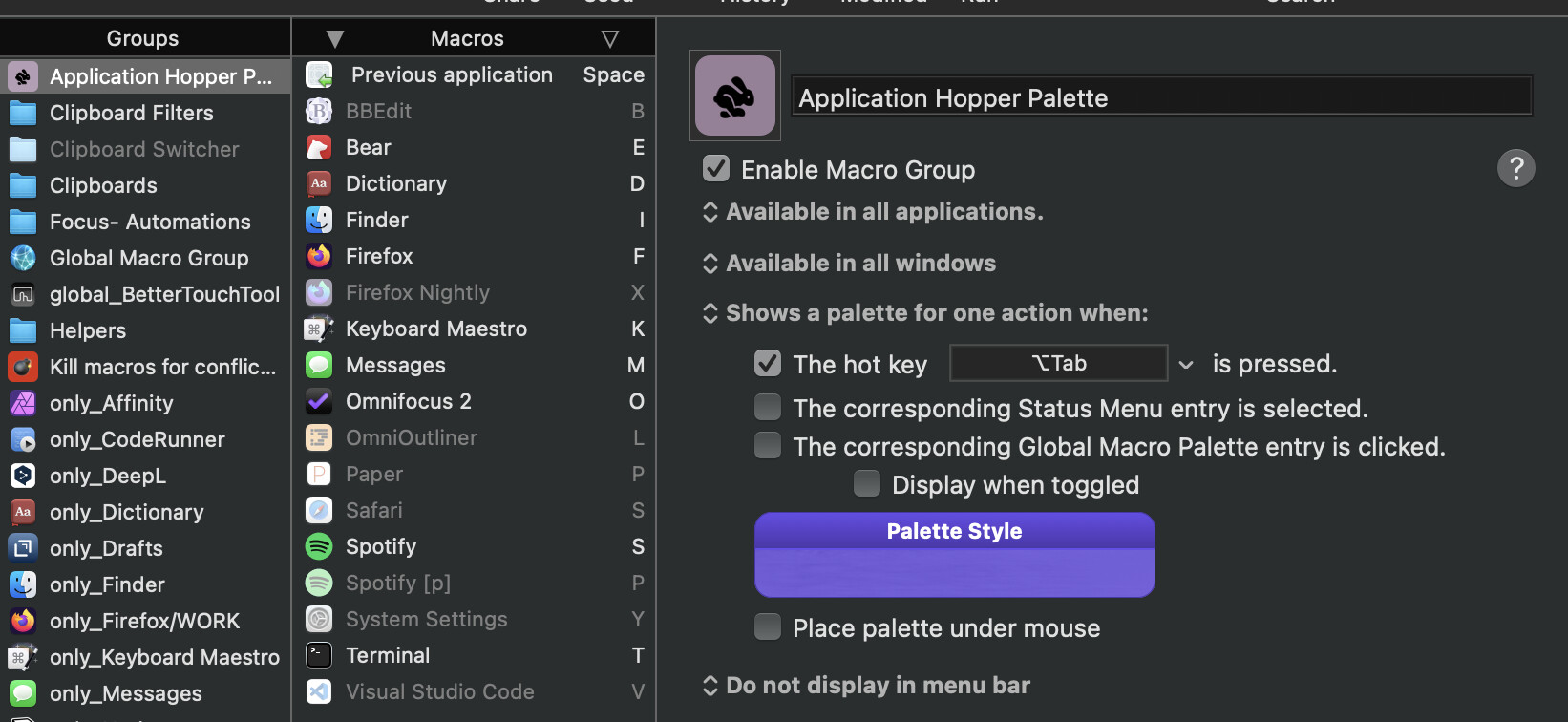Click the ⌥Tab hot key field
Viewport: 1568px width, 722px height.
(1059, 363)
